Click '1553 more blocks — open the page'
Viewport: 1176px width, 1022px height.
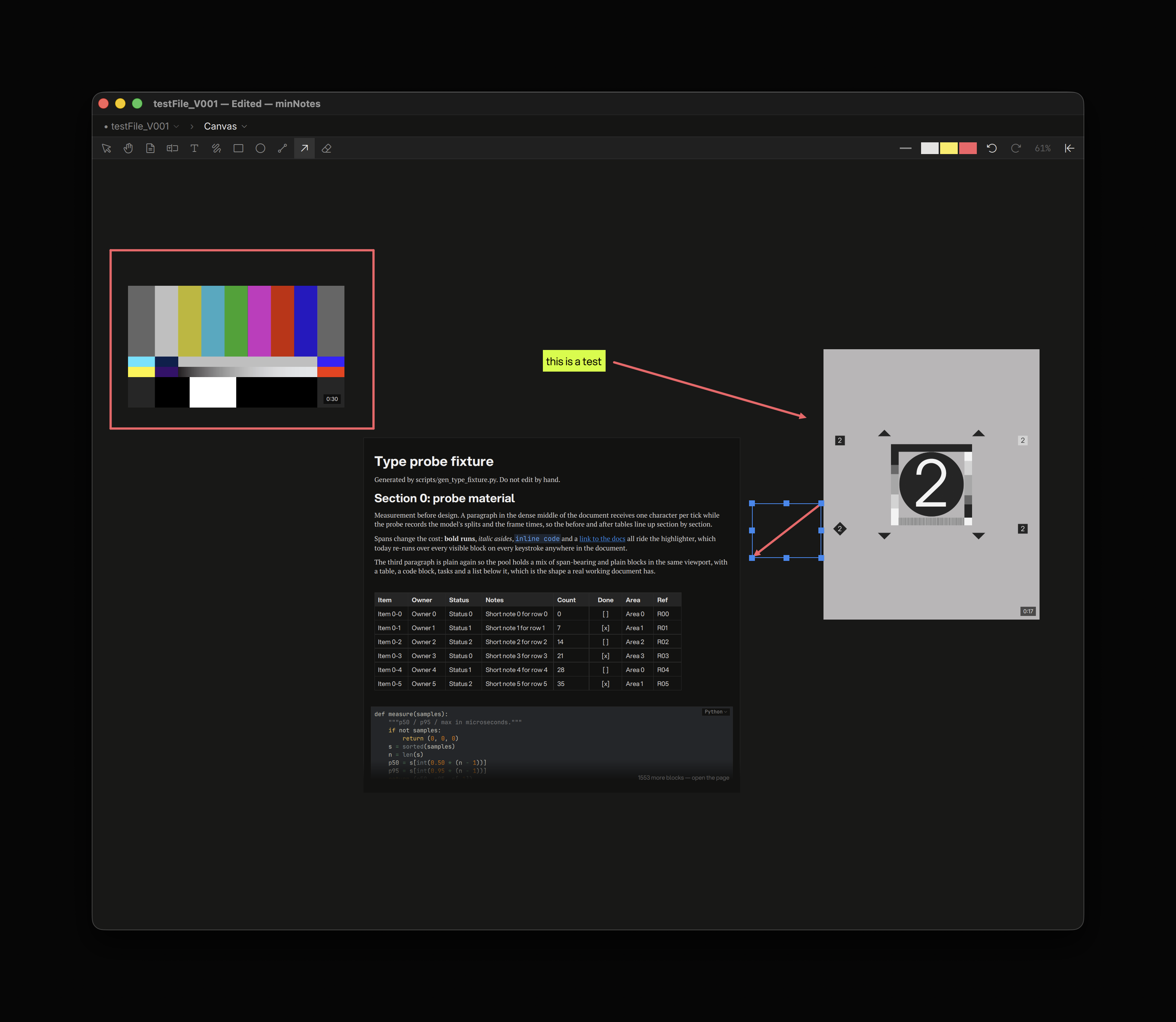(x=683, y=777)
